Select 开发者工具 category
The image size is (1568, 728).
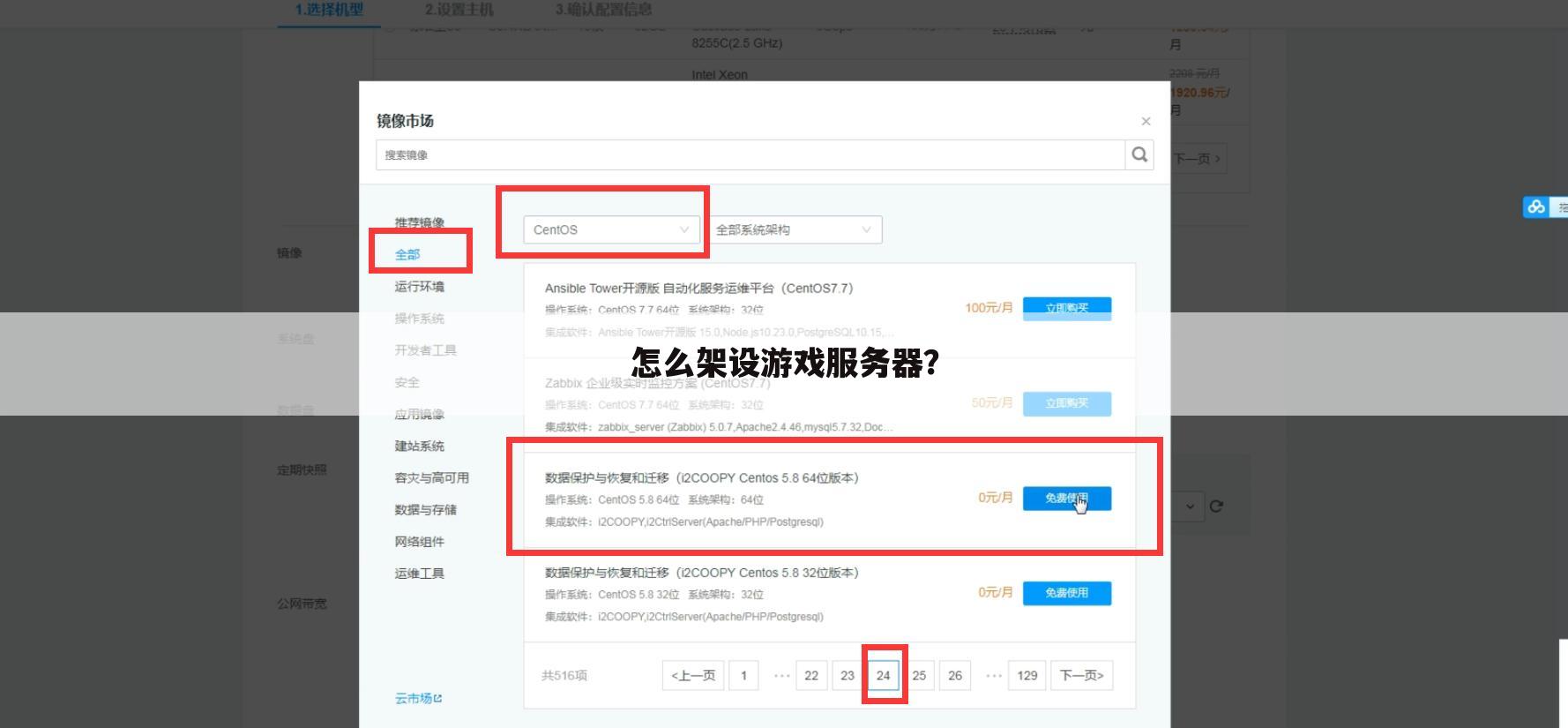click(x=425, y=349)
